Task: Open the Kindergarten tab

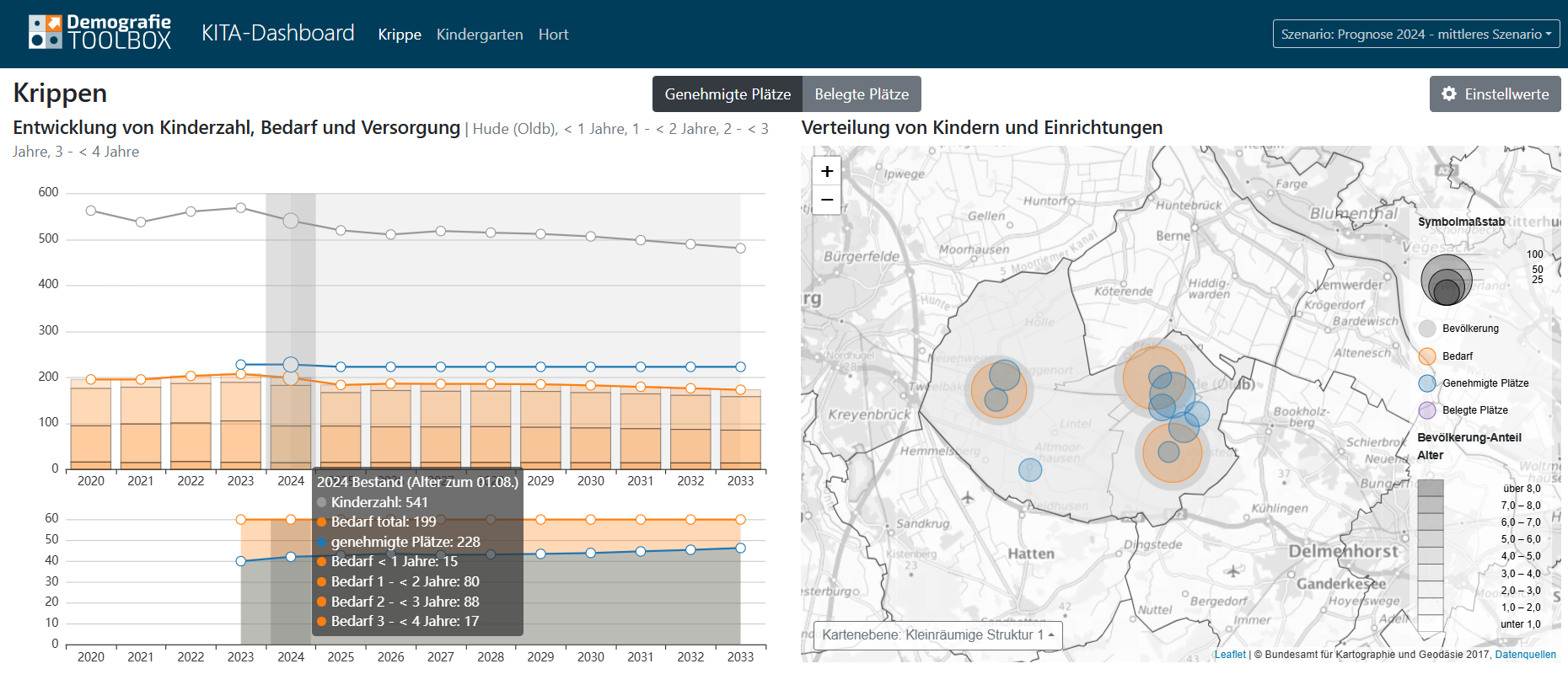Action: 480,35
